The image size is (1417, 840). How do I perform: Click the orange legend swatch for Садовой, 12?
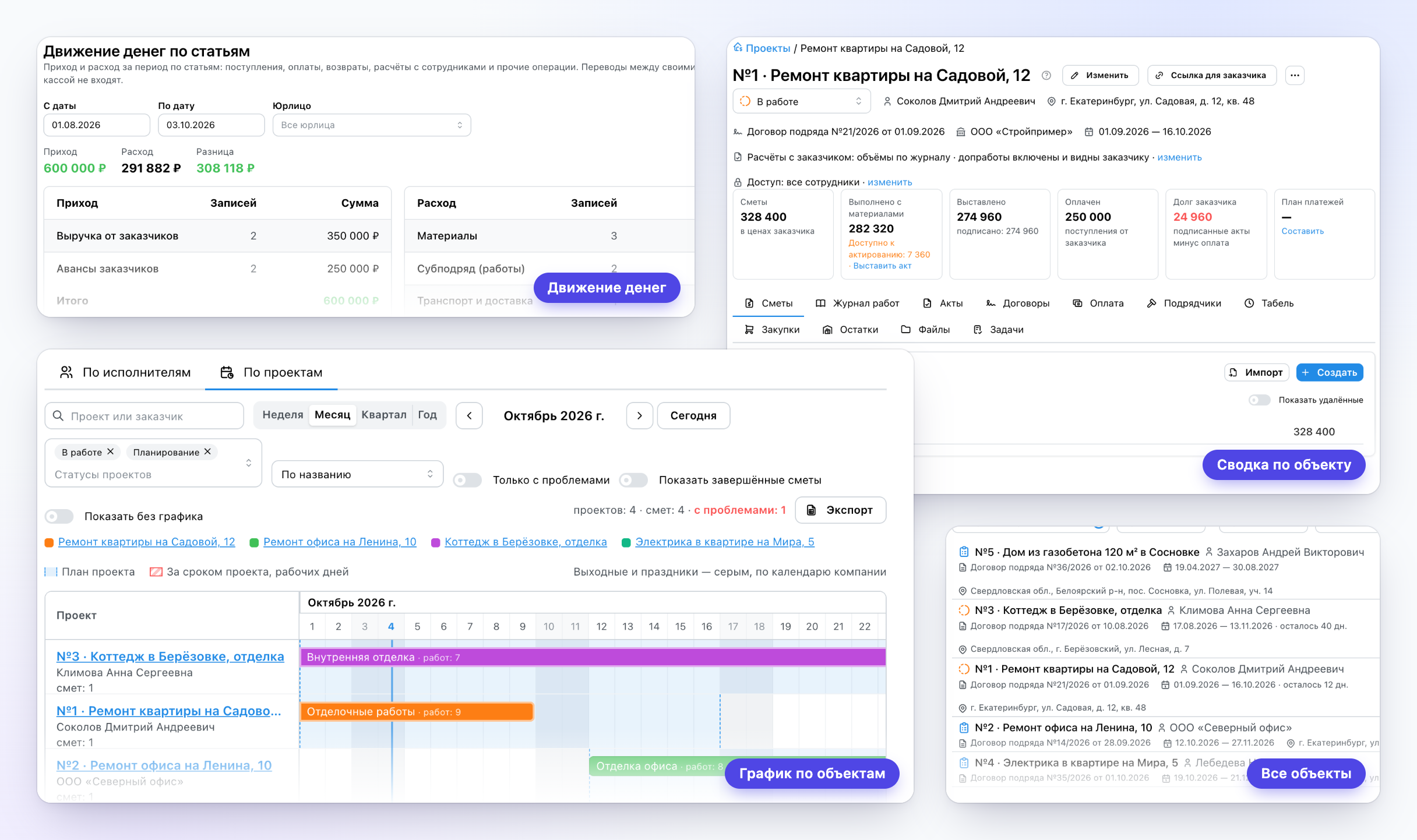50,542
